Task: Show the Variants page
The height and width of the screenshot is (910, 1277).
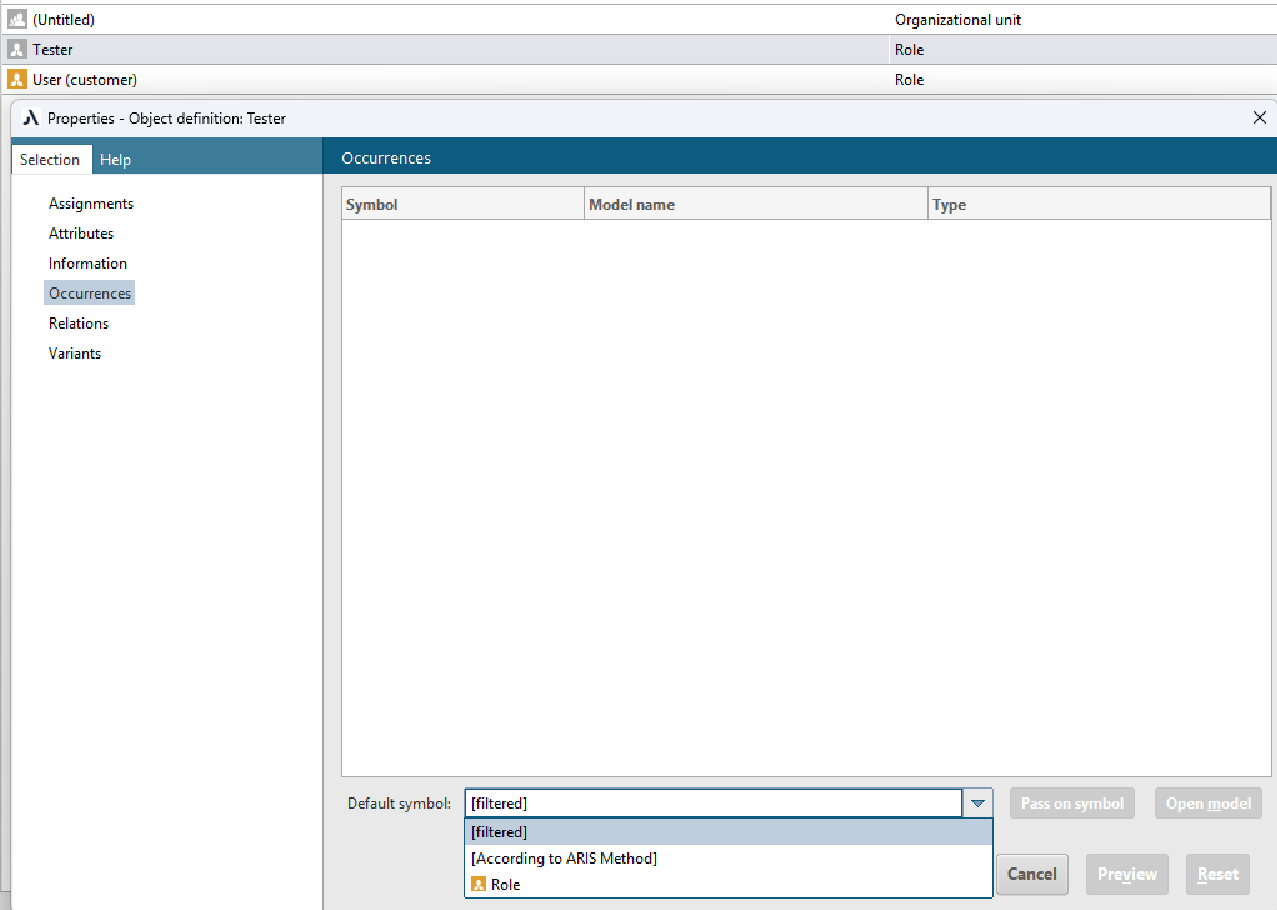Action: (x=75, y=353)
